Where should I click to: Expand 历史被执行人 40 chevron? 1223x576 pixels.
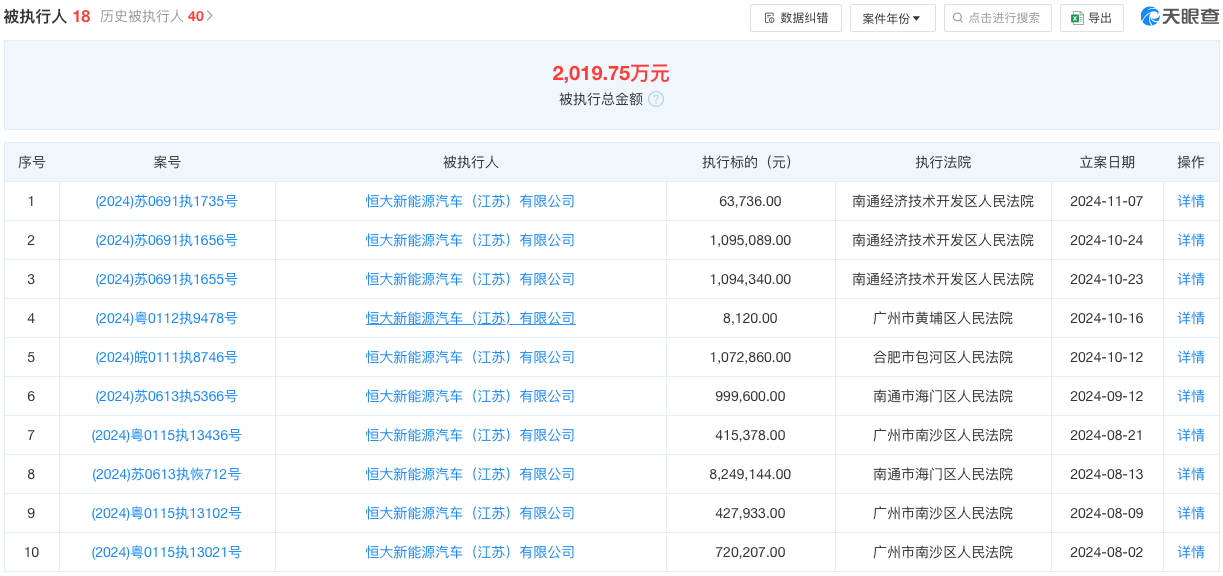point(210,17)
